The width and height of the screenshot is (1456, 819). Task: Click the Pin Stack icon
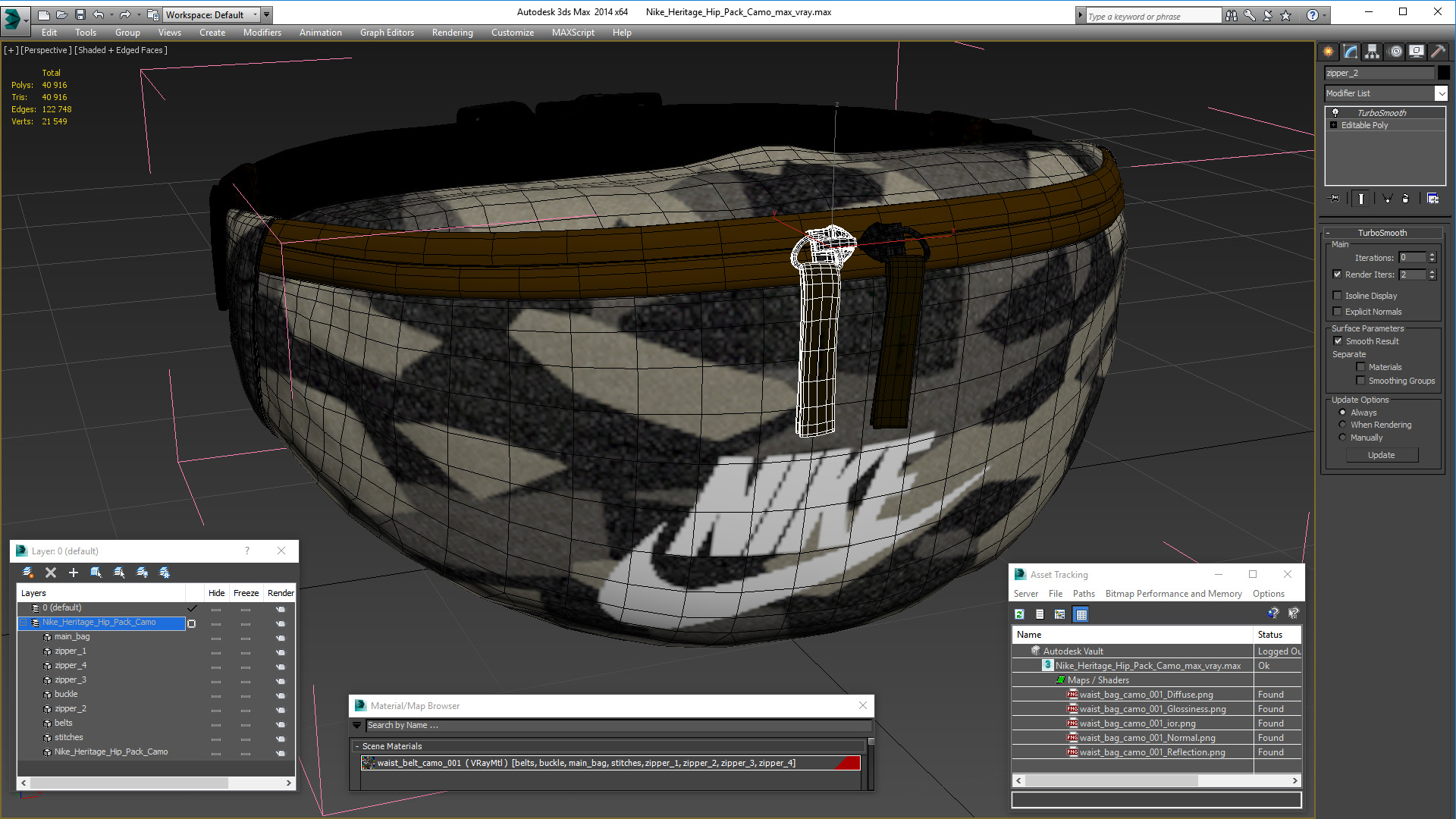[1335, 199]
